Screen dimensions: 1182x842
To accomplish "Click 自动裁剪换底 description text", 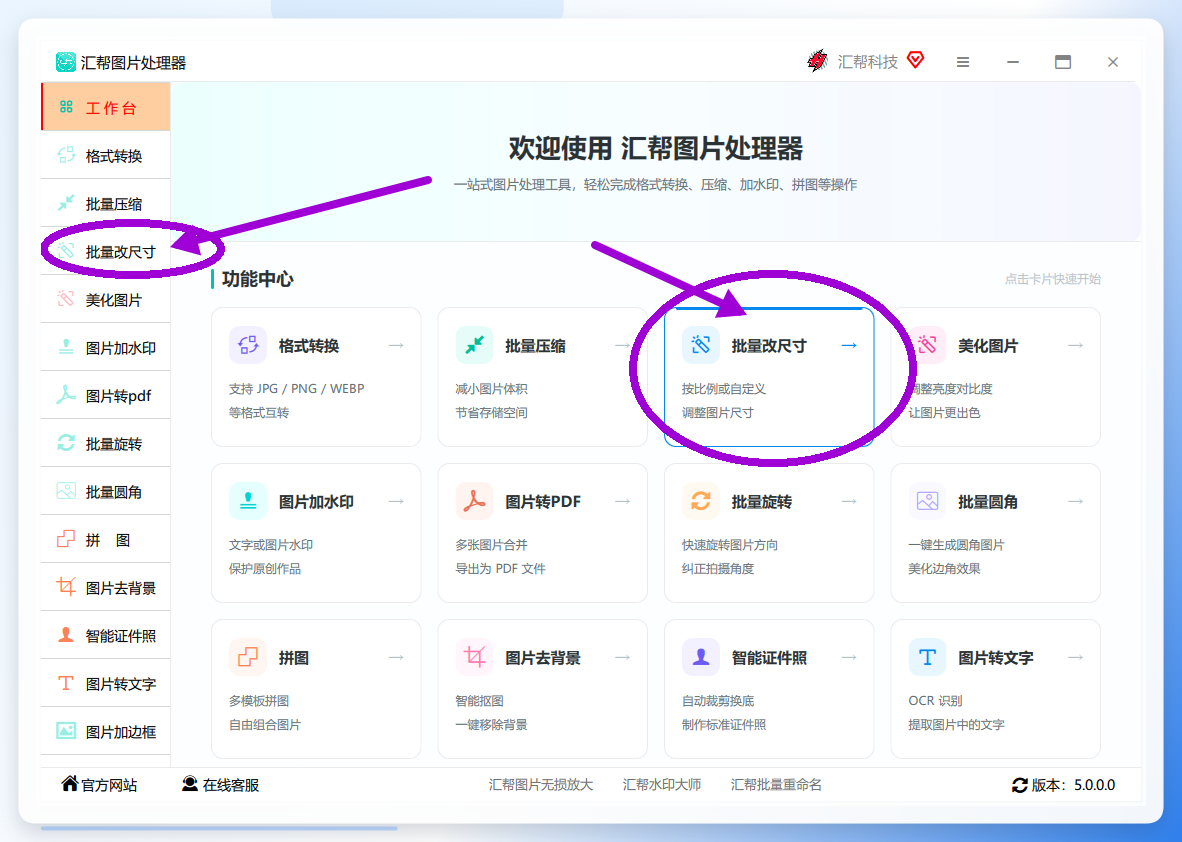I will (x=718, y=700).
